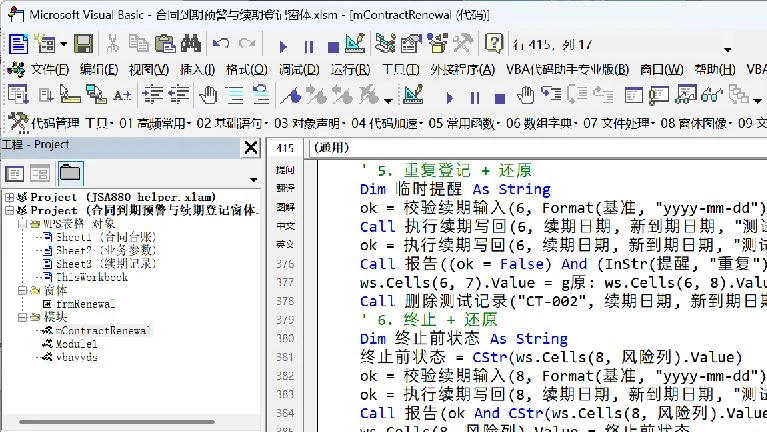Viewport: 767px width, 432px height.
Task: Undo the last edit
Action: 221,44
